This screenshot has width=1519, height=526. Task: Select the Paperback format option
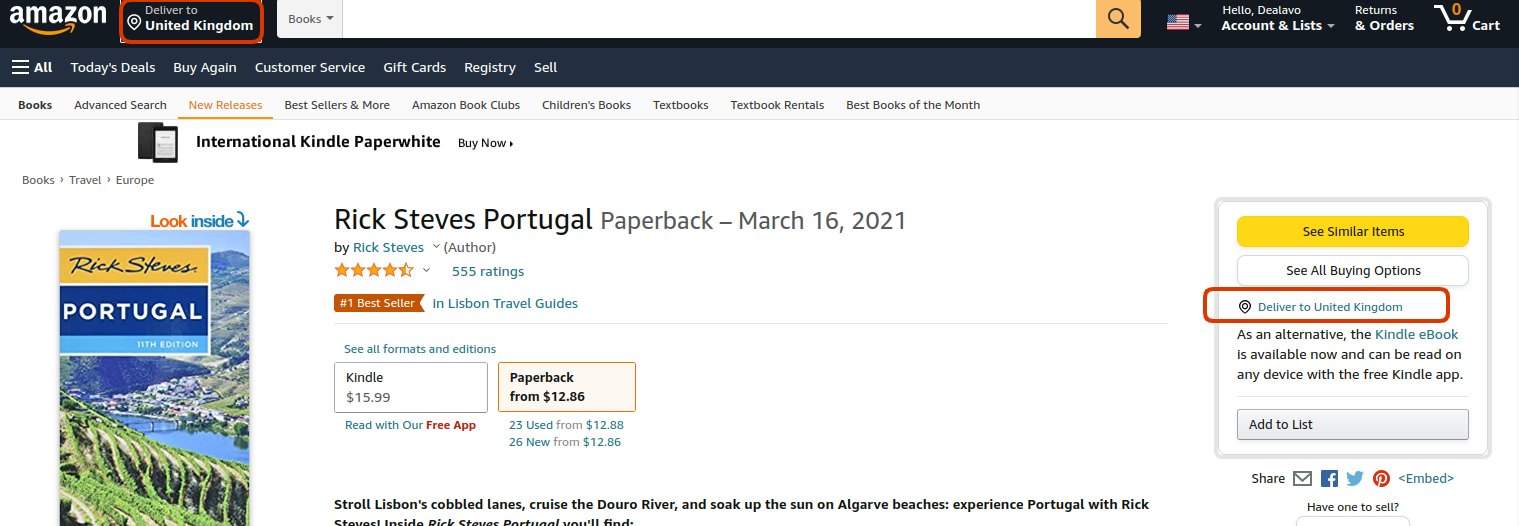click(x=567, y=387)
